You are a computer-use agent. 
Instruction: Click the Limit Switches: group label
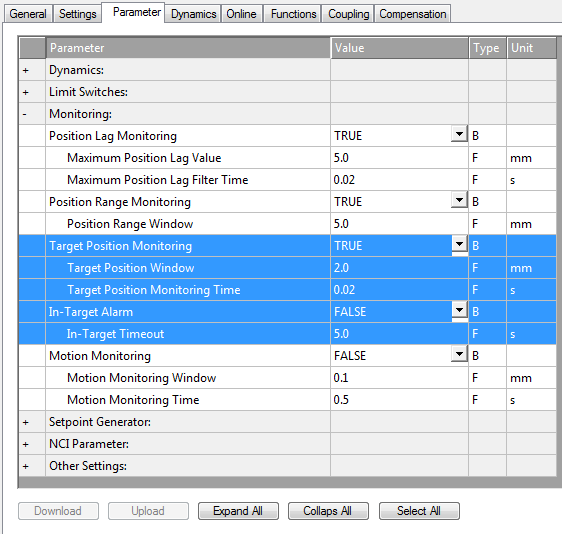[88, 92]
